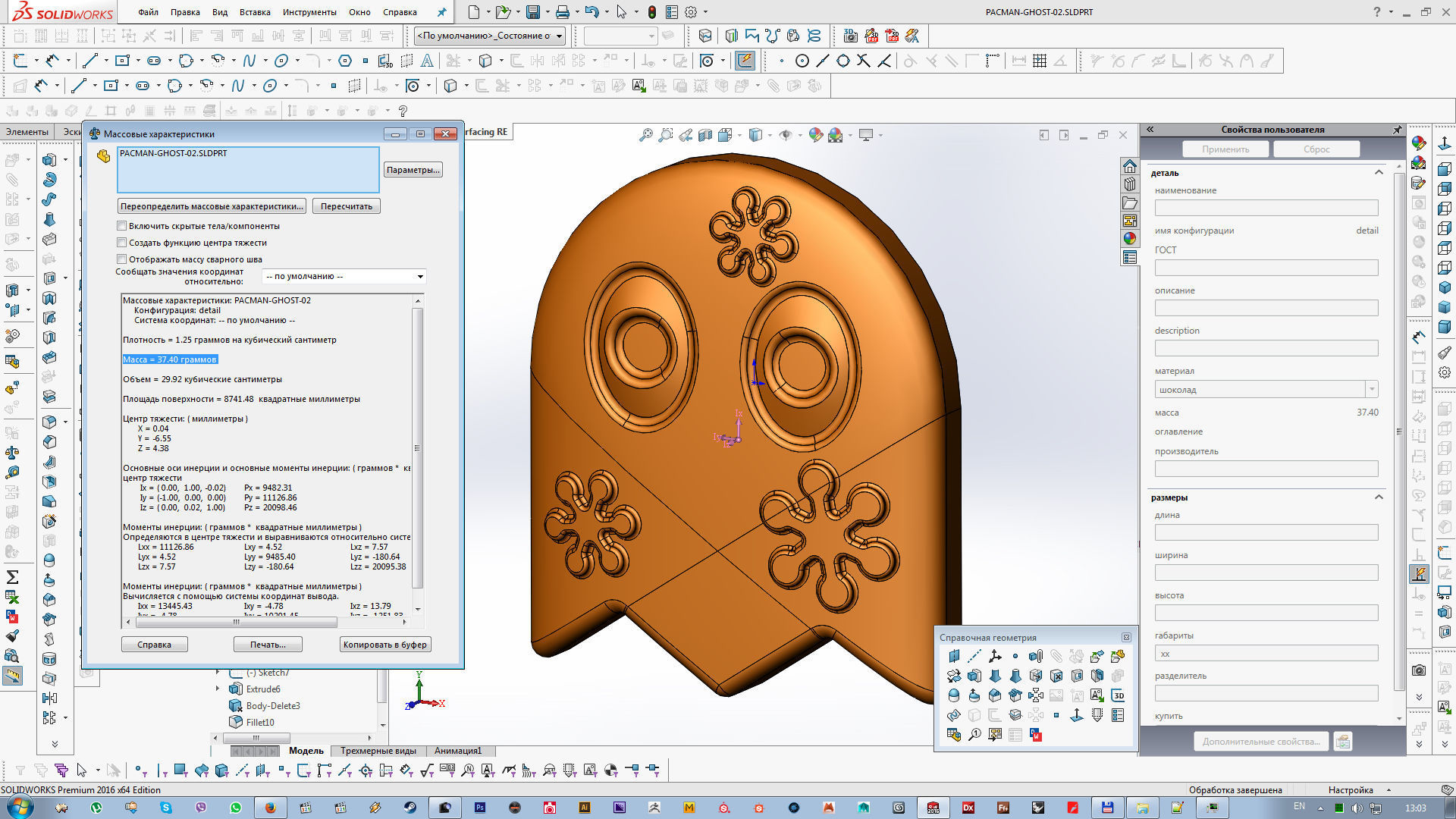Open dropdown arrow next to Save icon
This screenshot has height=819, width=1456.
coord(547,12)
